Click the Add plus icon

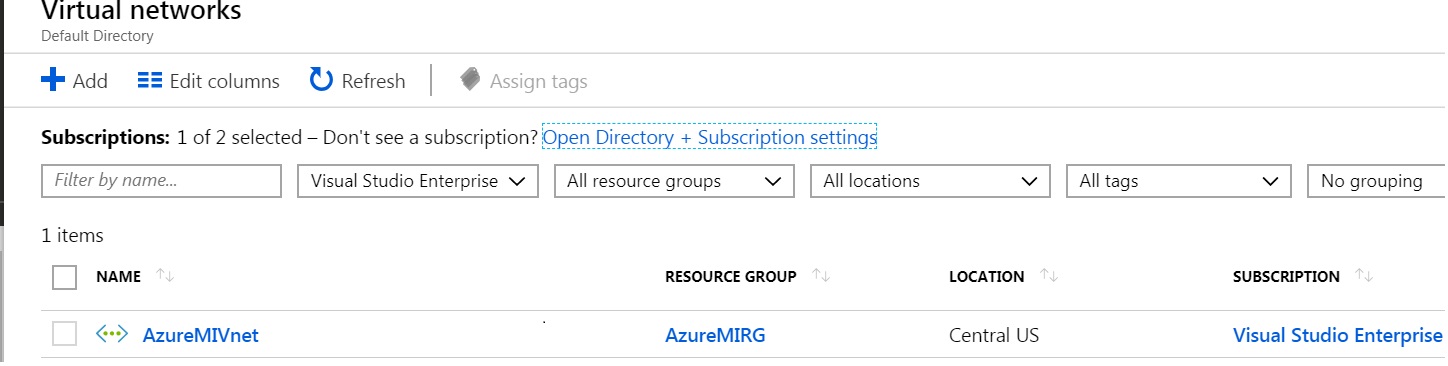click(x=53, y=80)
